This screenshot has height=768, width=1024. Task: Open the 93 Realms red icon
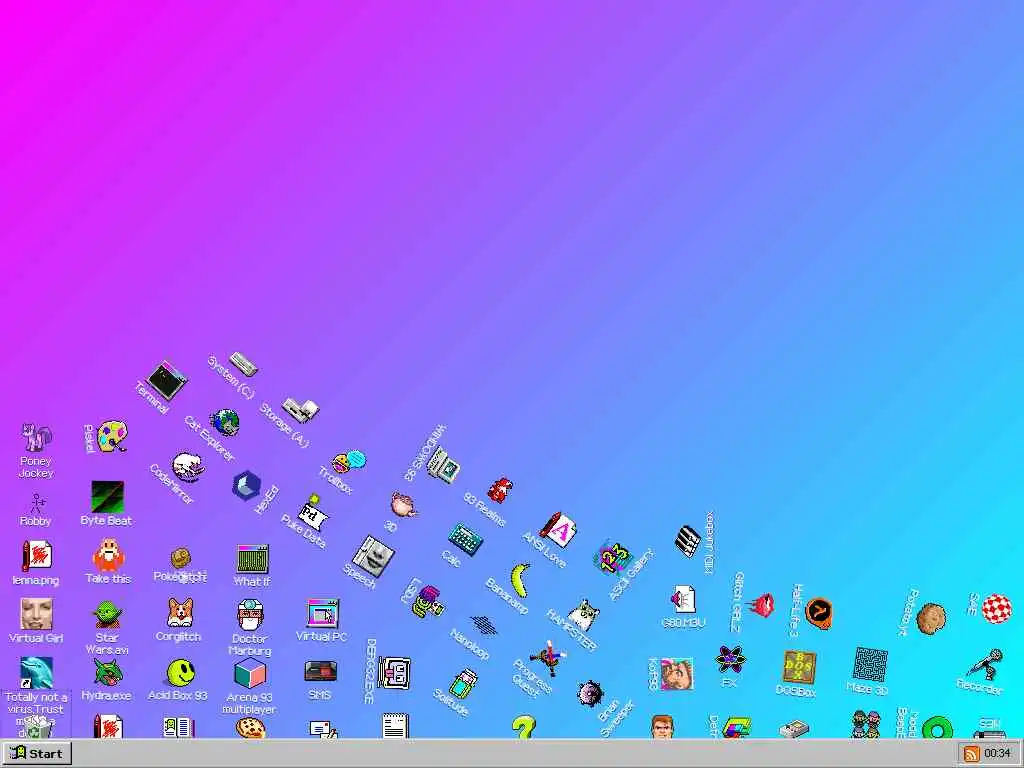pyautogui.click(x=500, y=490)
